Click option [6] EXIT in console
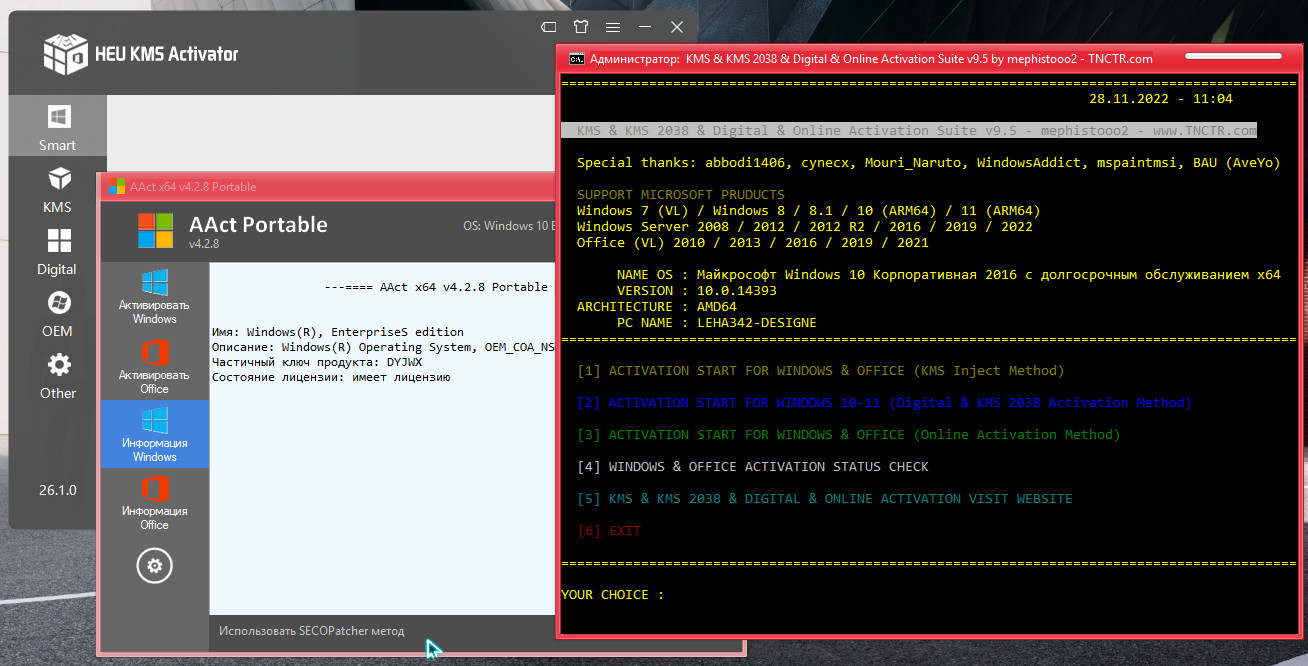 click(609, 531)
